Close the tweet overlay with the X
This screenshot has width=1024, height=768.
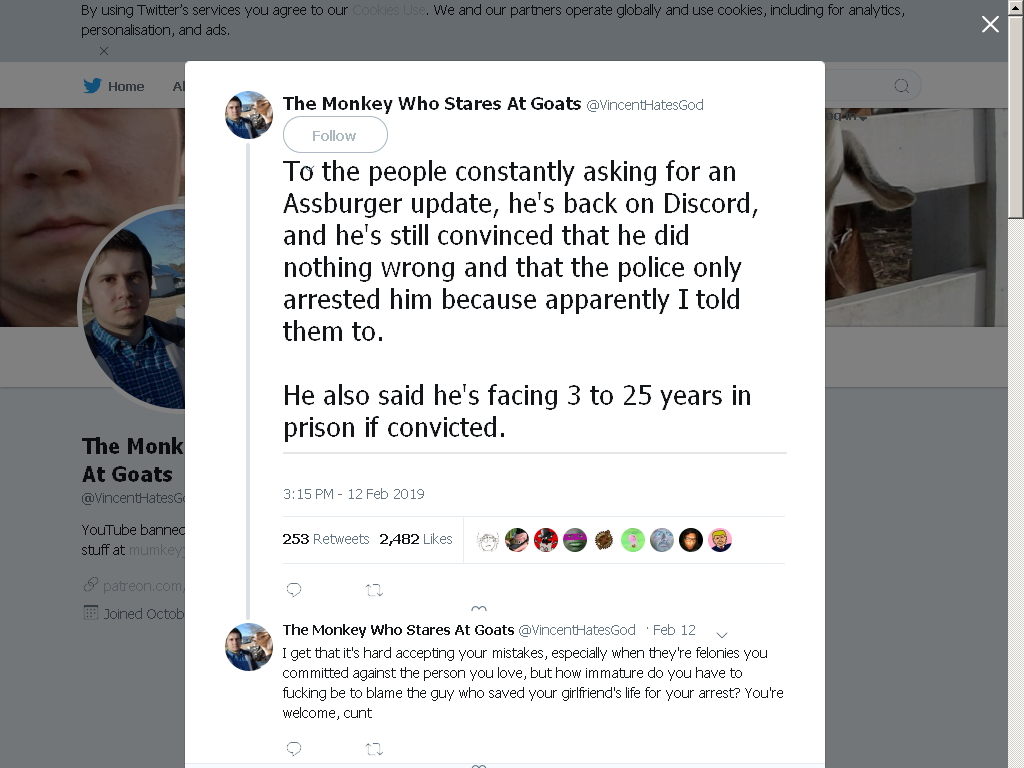pos(990,24)
